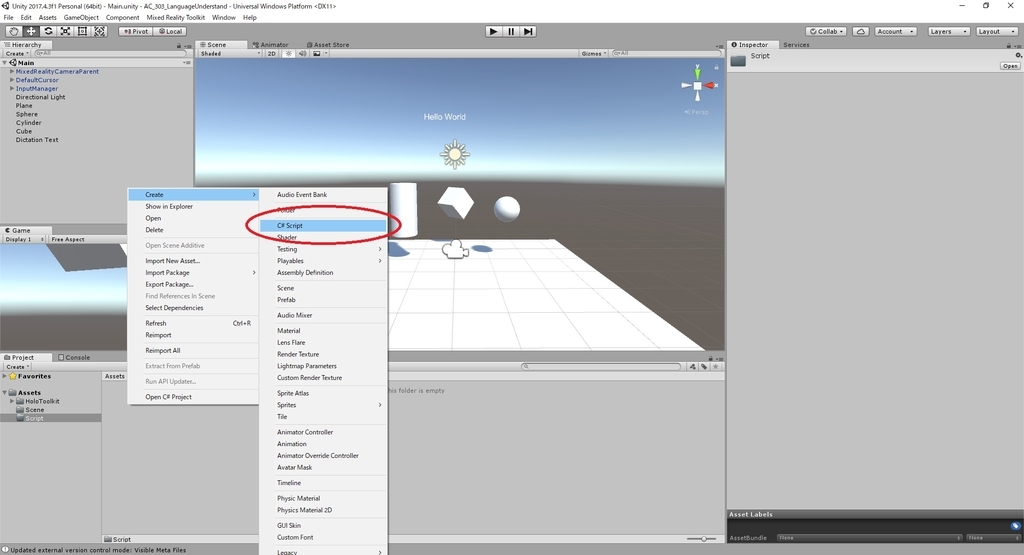Image resolution: width=1024 pixels, height=555 pixels.
Task: Open the Layers dropdown
Action: click(948, 31)
